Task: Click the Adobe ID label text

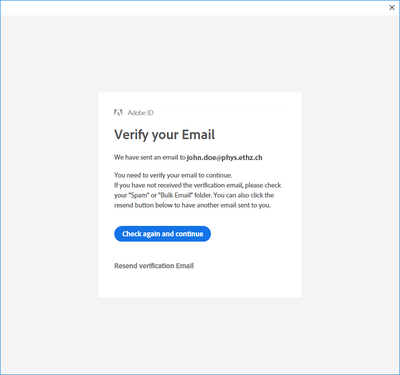Action: coord(141,113)
